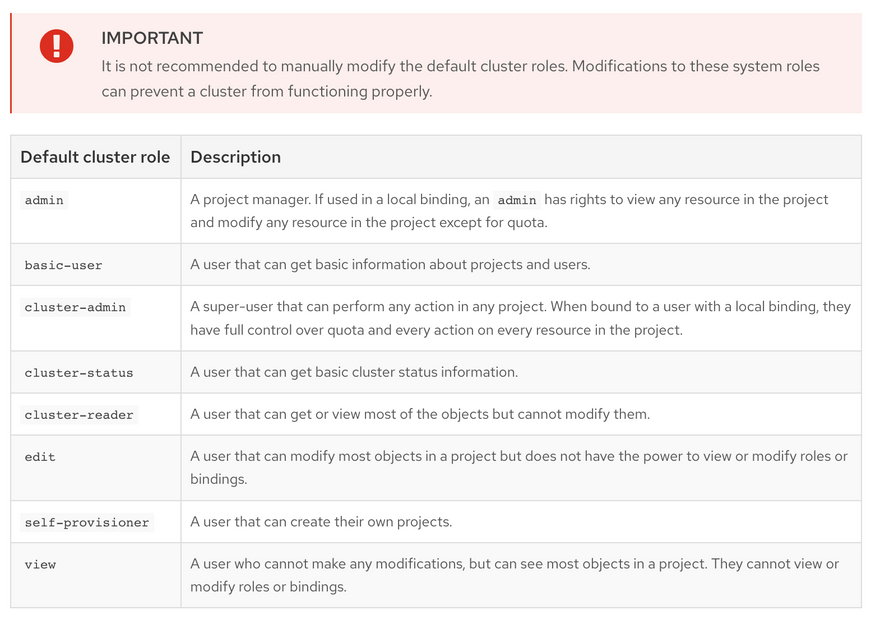The width and height of the screenshot is (880, 619).
Task: Click the IMPORTANT heading in the alert box
Action: coord(152,38)
